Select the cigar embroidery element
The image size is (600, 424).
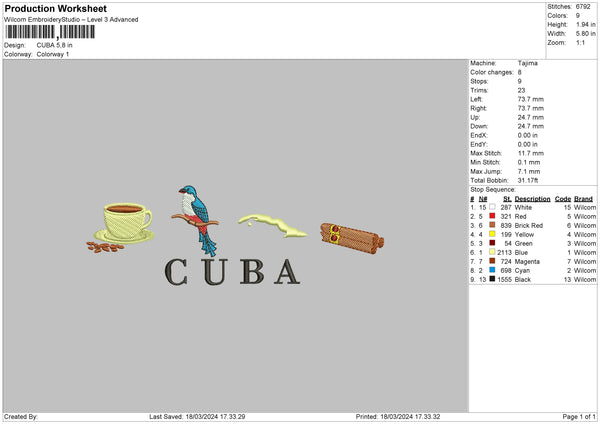pyautogui.click(x=352, y=238)
